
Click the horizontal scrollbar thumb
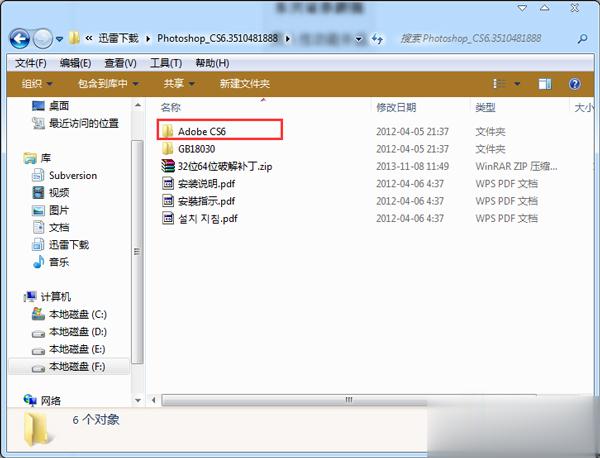tap(349, 400)
